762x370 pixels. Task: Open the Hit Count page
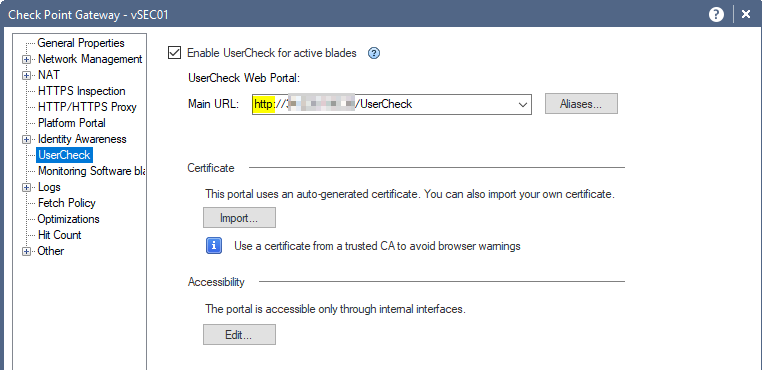pos(59,235)
